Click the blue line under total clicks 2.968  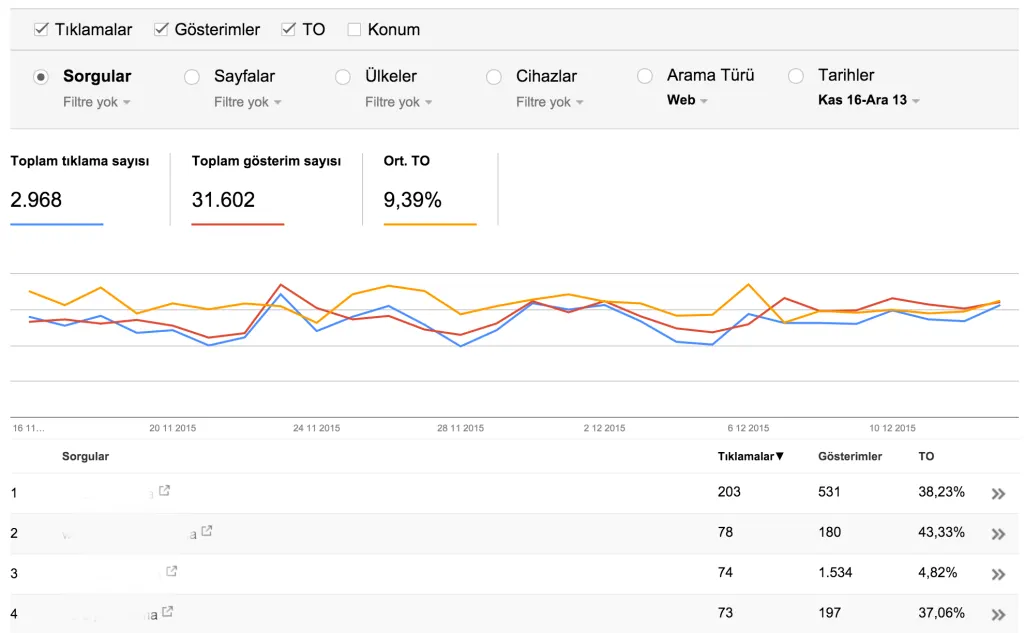(57, 224)
